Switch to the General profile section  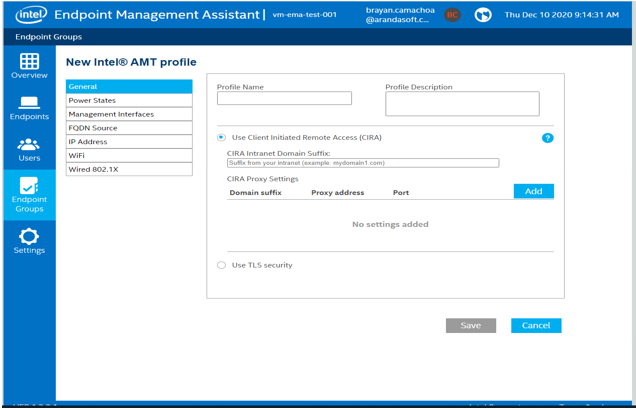click(129, 86)
